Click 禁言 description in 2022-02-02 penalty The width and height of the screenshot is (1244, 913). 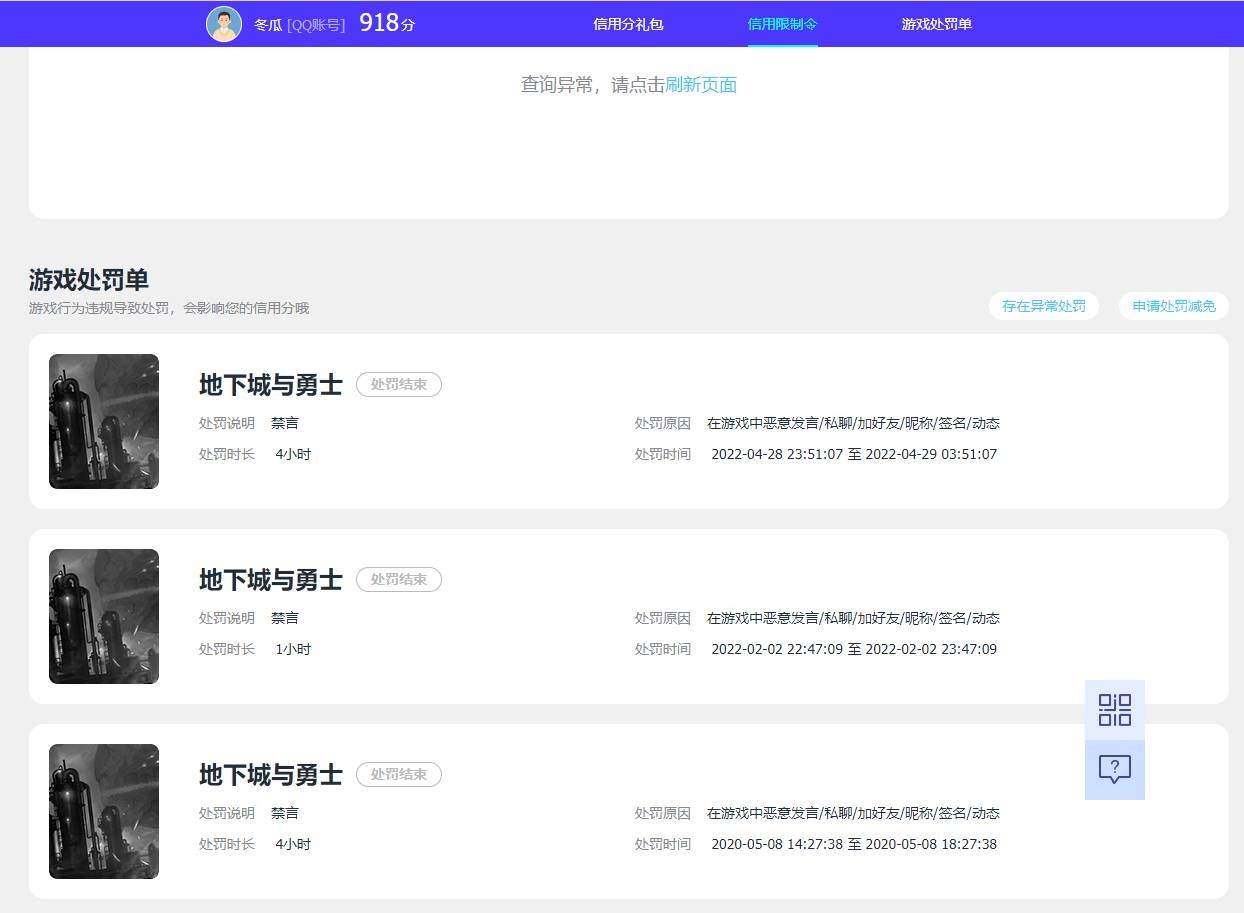(285, 618)
